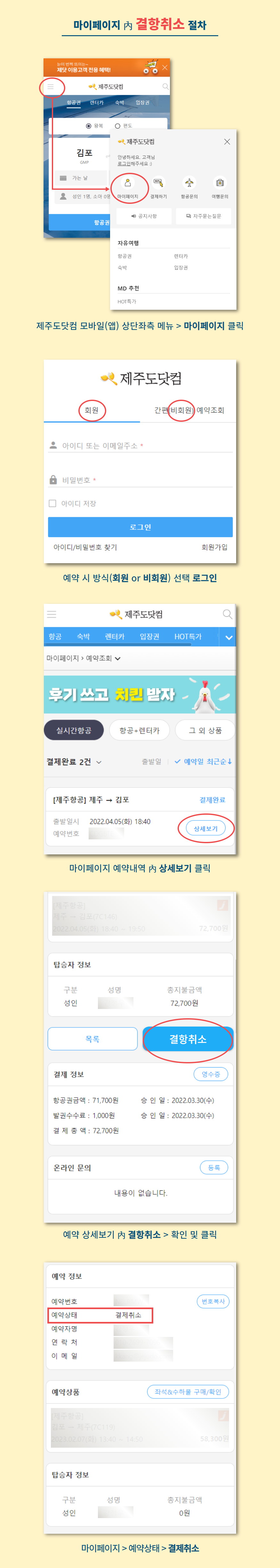Open the 여행문의 luggage icon

pyautogui.click(x=220, y=183)
